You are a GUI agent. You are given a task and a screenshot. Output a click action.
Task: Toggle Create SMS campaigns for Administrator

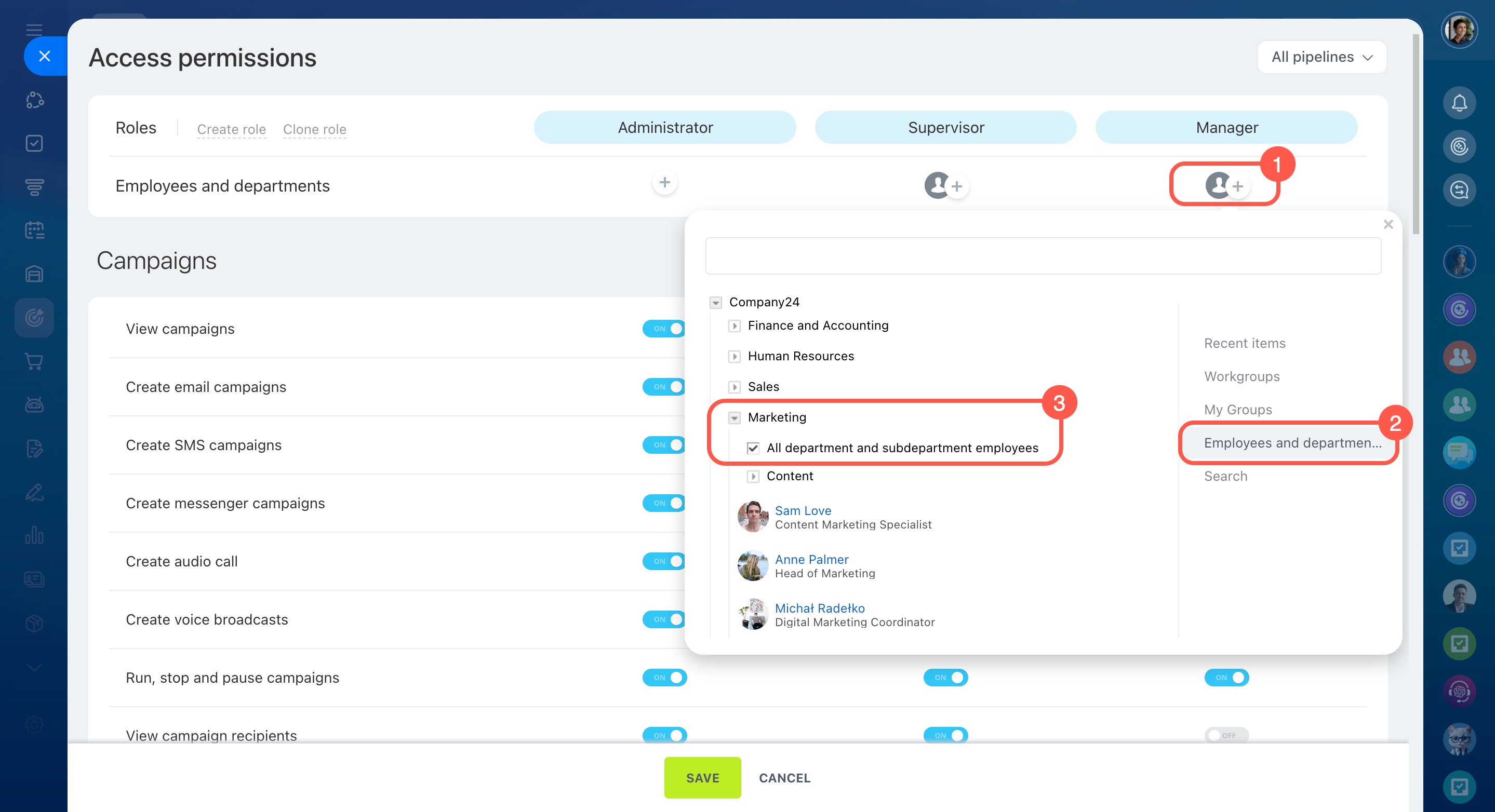(x=664, y=445)
